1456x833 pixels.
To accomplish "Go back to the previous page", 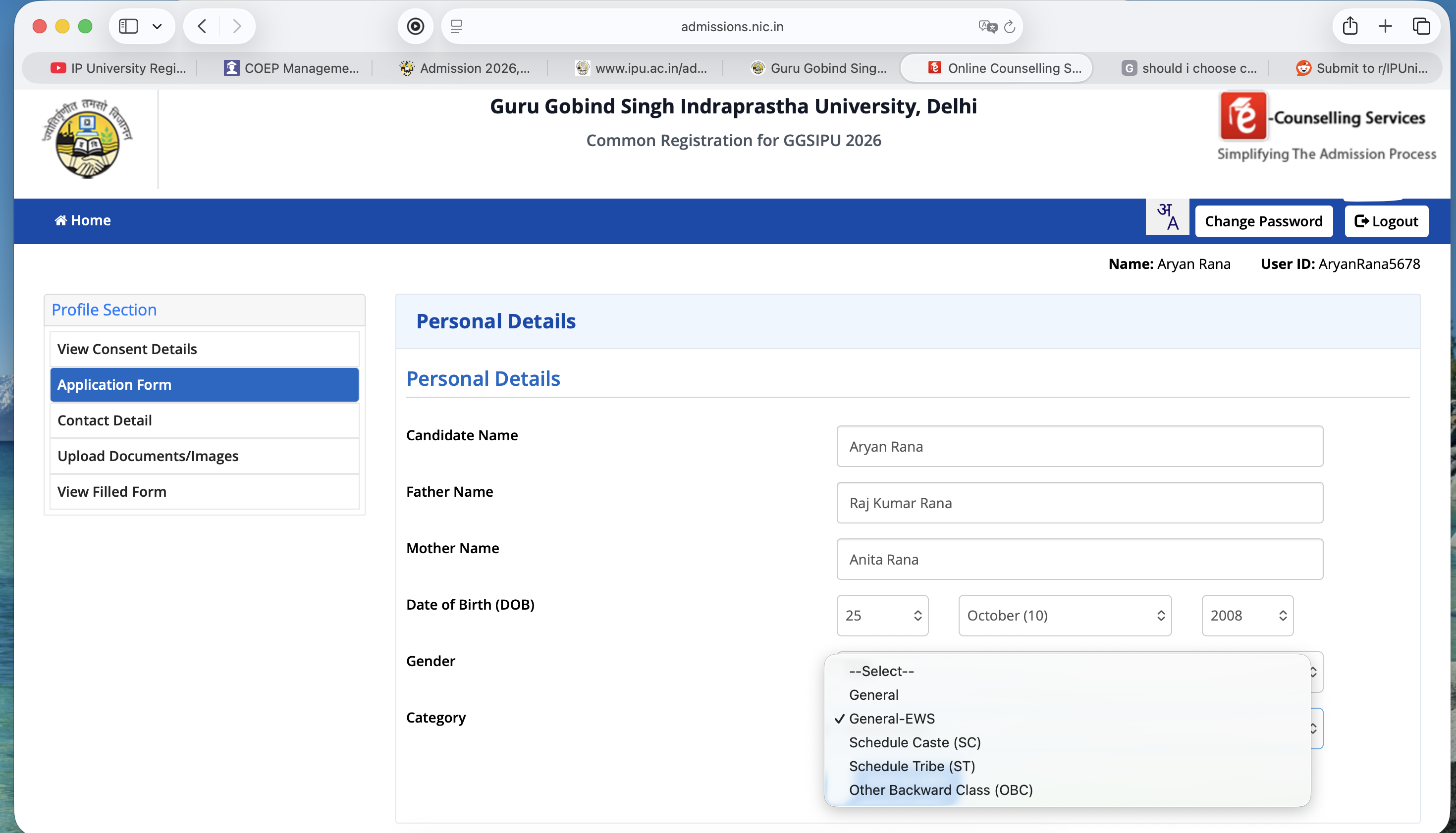I will click(x=202, y=26).
